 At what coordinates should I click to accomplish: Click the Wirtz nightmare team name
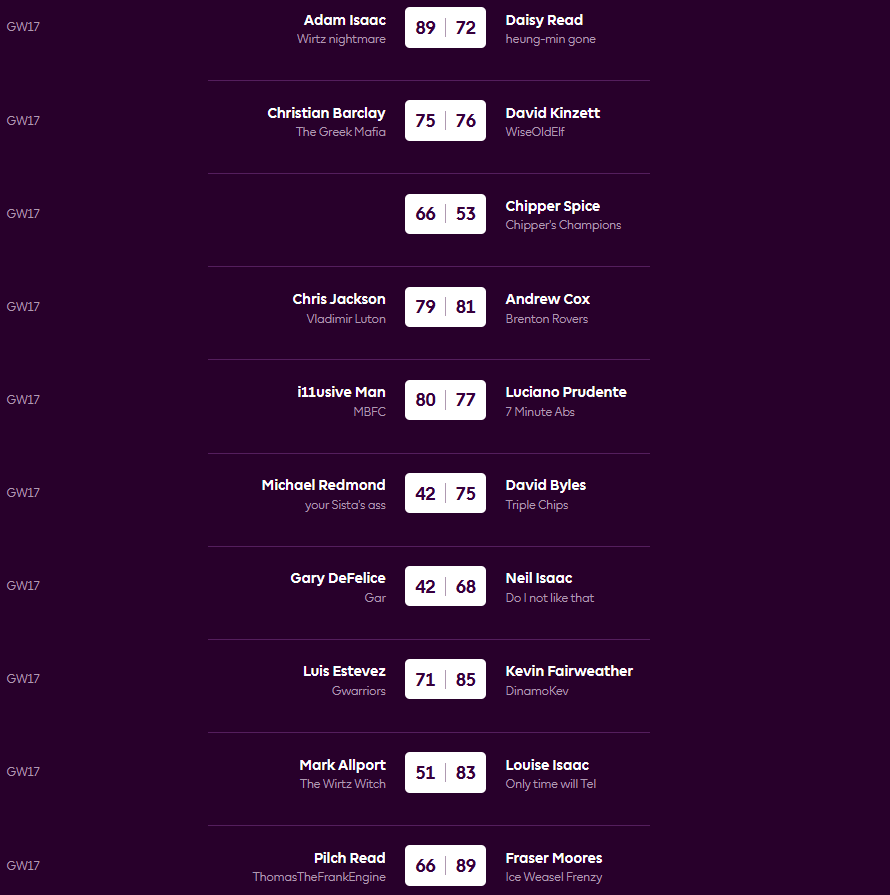click(341, 40)
